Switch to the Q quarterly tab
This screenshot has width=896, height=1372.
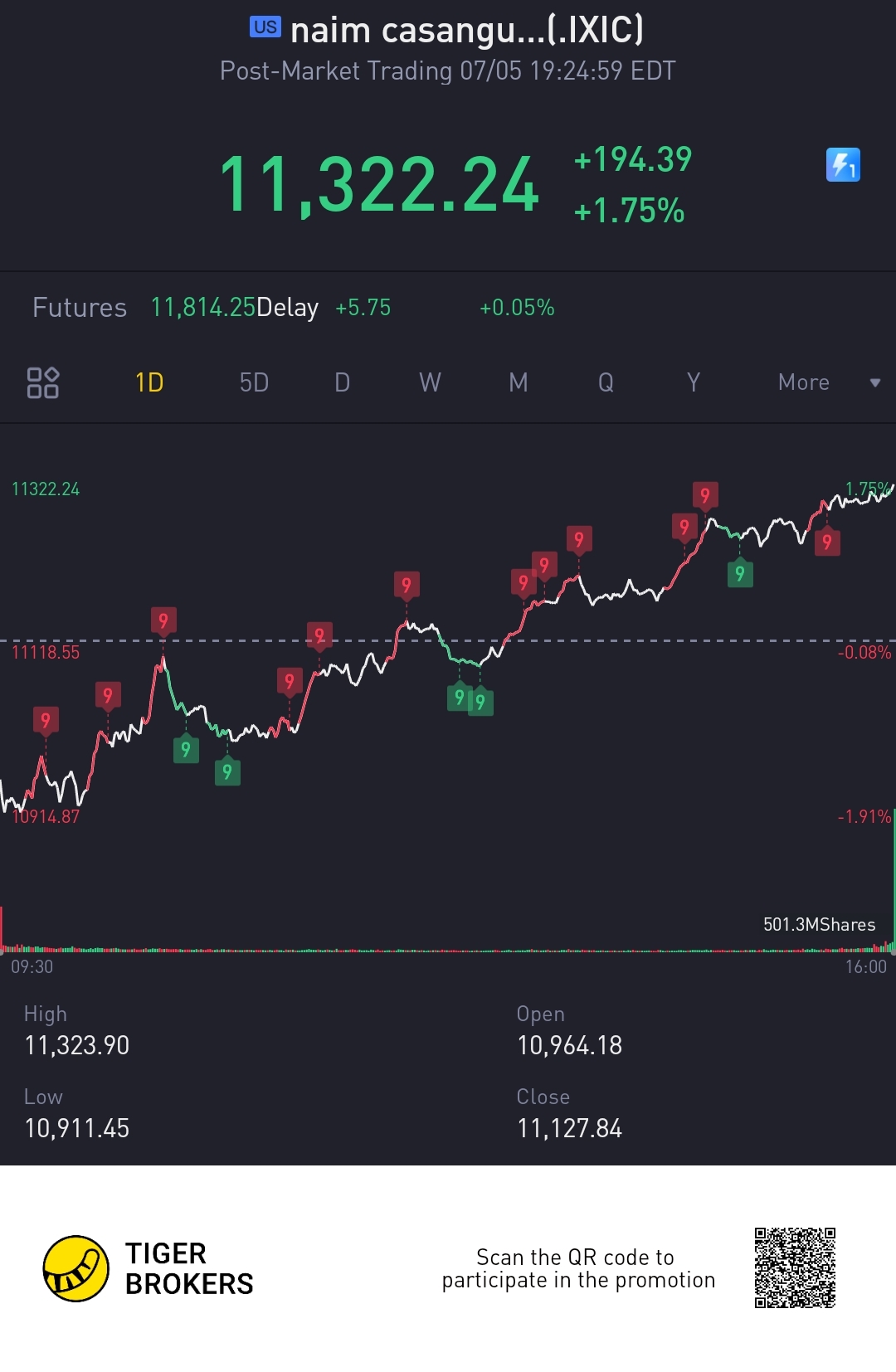pyautogui.click(x=606, y=382)
